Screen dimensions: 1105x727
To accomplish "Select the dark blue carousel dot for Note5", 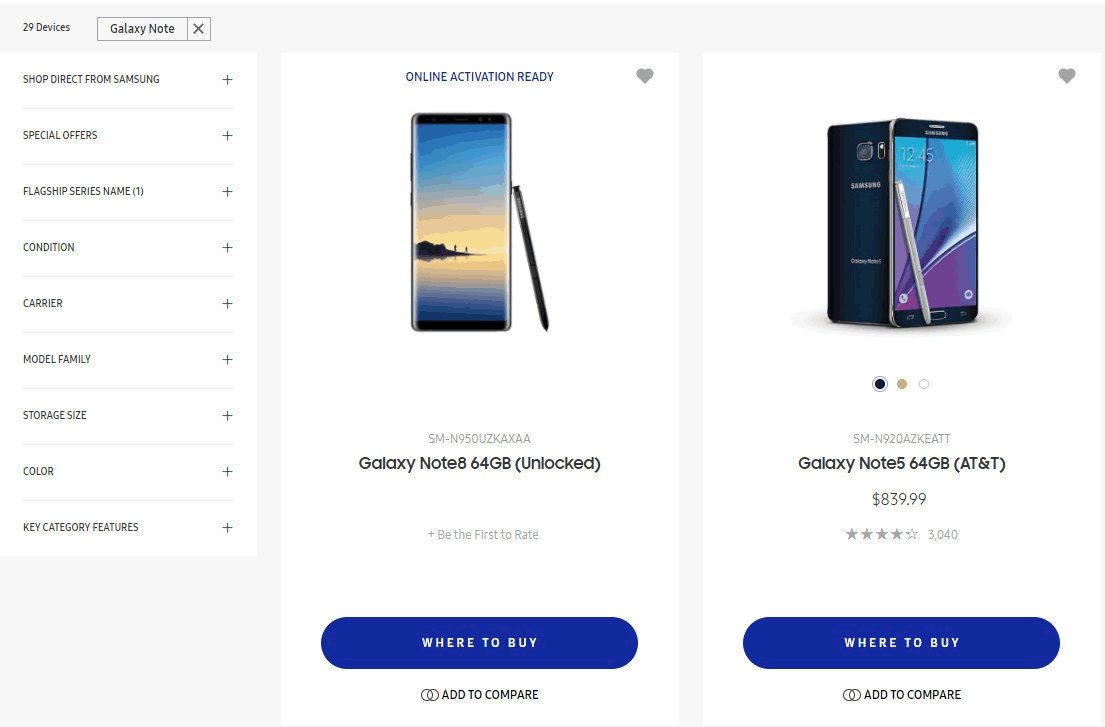I will [x=879, y=383].
